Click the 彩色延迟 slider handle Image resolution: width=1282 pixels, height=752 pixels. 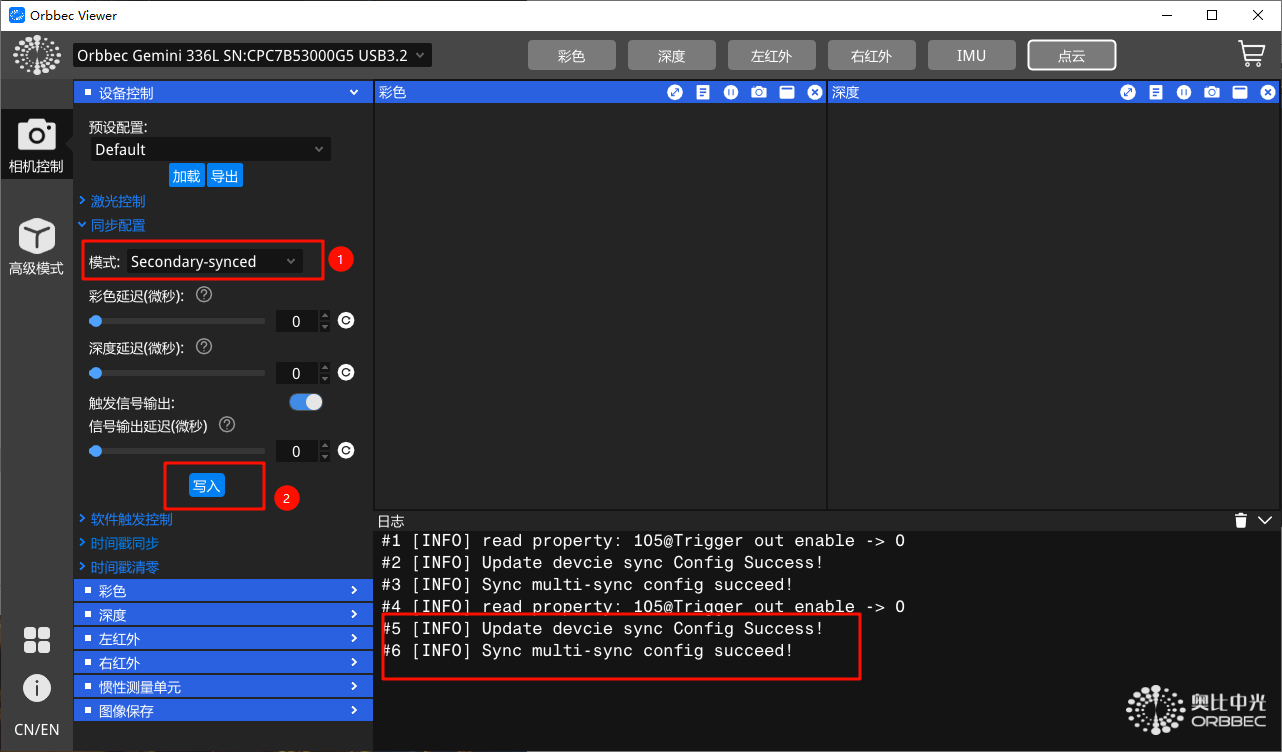(x=96, y=321)
